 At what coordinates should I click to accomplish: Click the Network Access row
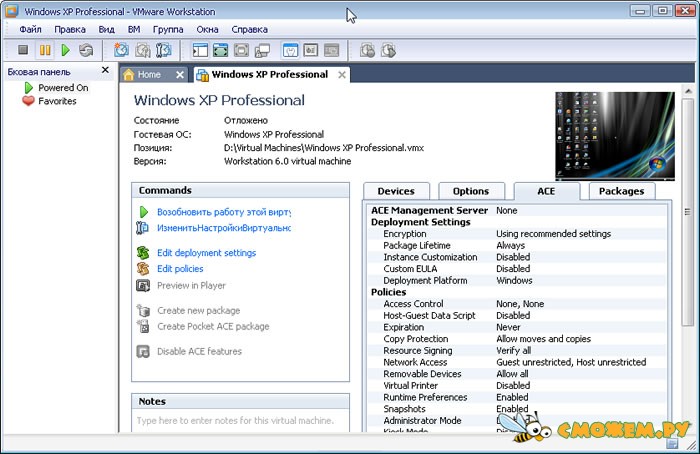pos(517,362)
